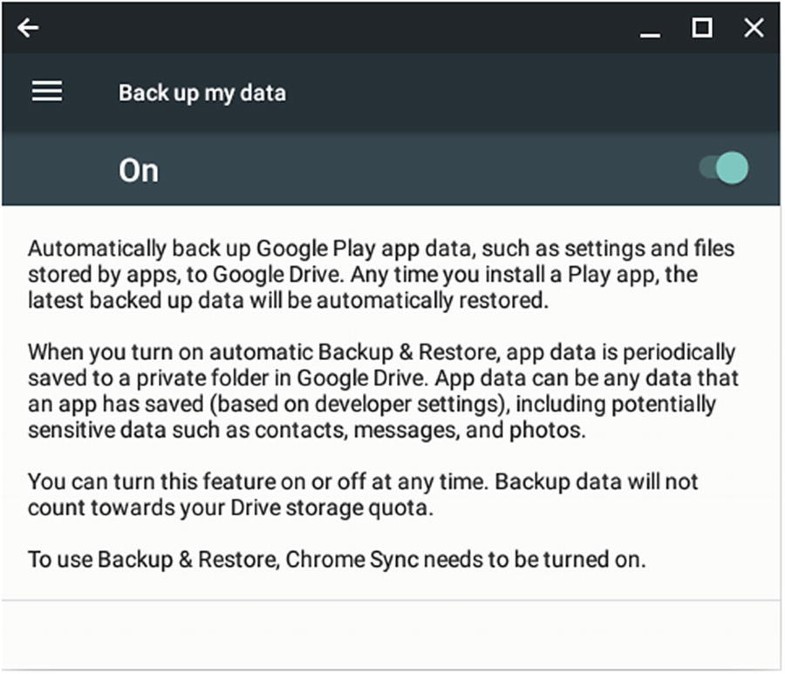Click empty bar area between "On" and switch
The width and height of the screenshot is (785, 674).
click(x=420, y=170)
